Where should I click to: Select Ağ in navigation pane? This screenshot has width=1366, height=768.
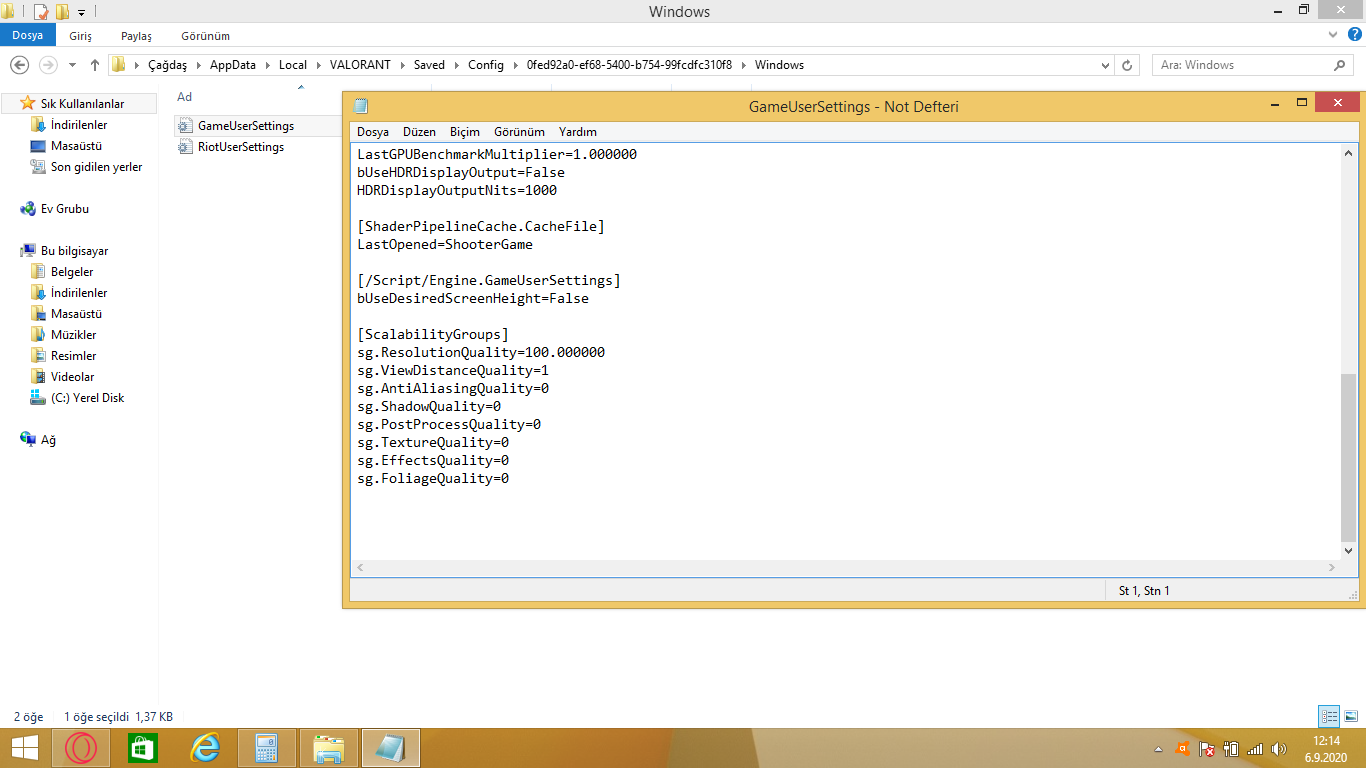coord(48,440)
